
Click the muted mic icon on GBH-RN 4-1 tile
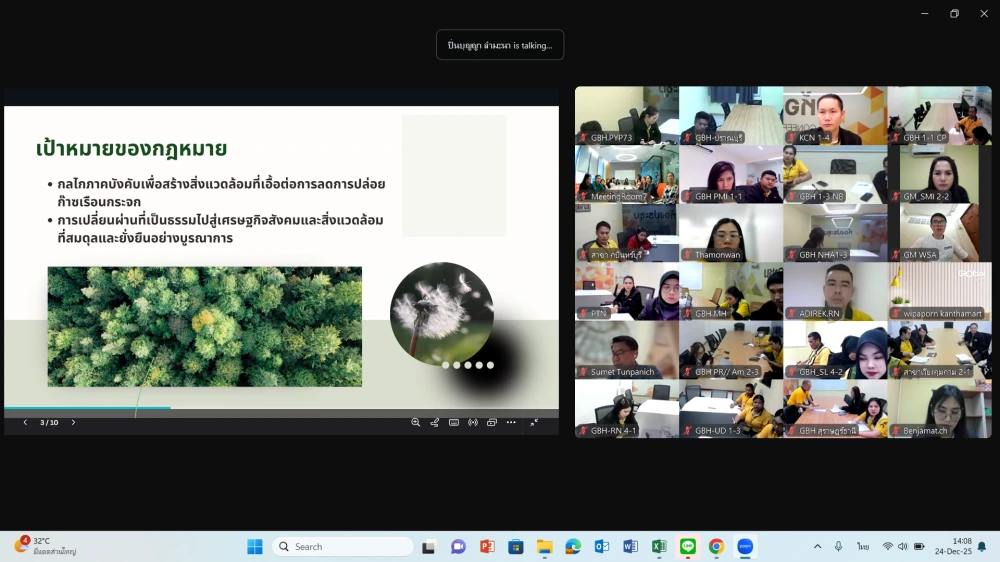click(x=583, y=431)
